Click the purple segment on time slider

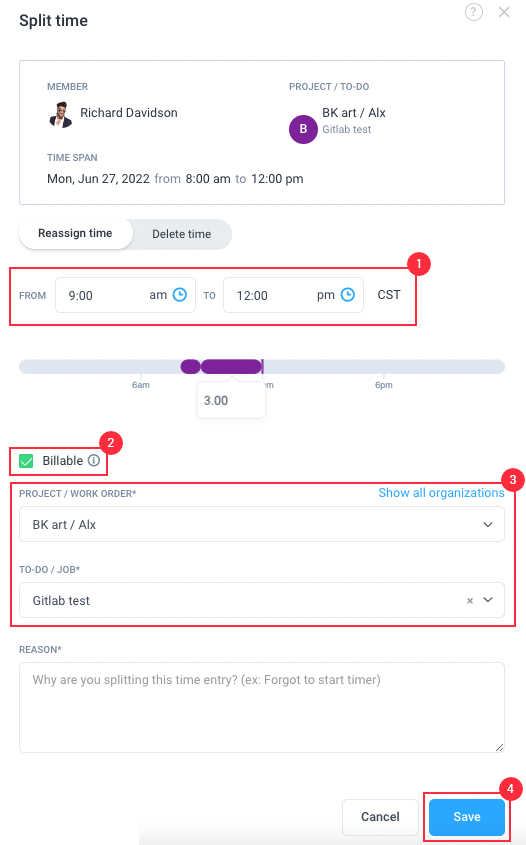(231, 367)
